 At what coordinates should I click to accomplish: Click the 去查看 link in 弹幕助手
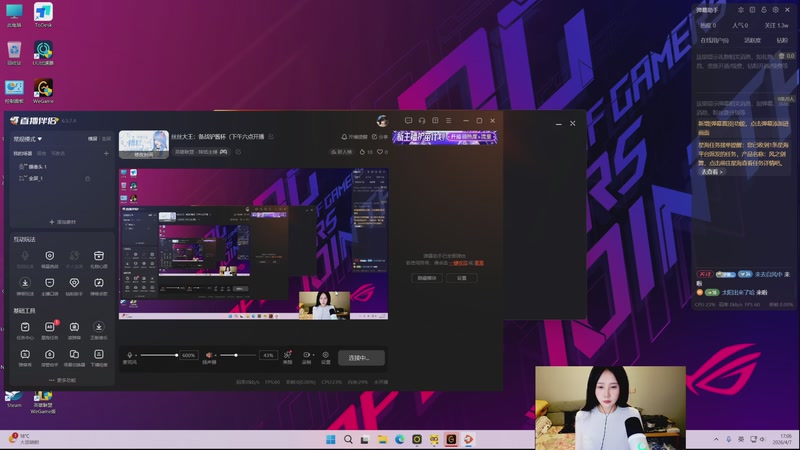click(712, 172)
